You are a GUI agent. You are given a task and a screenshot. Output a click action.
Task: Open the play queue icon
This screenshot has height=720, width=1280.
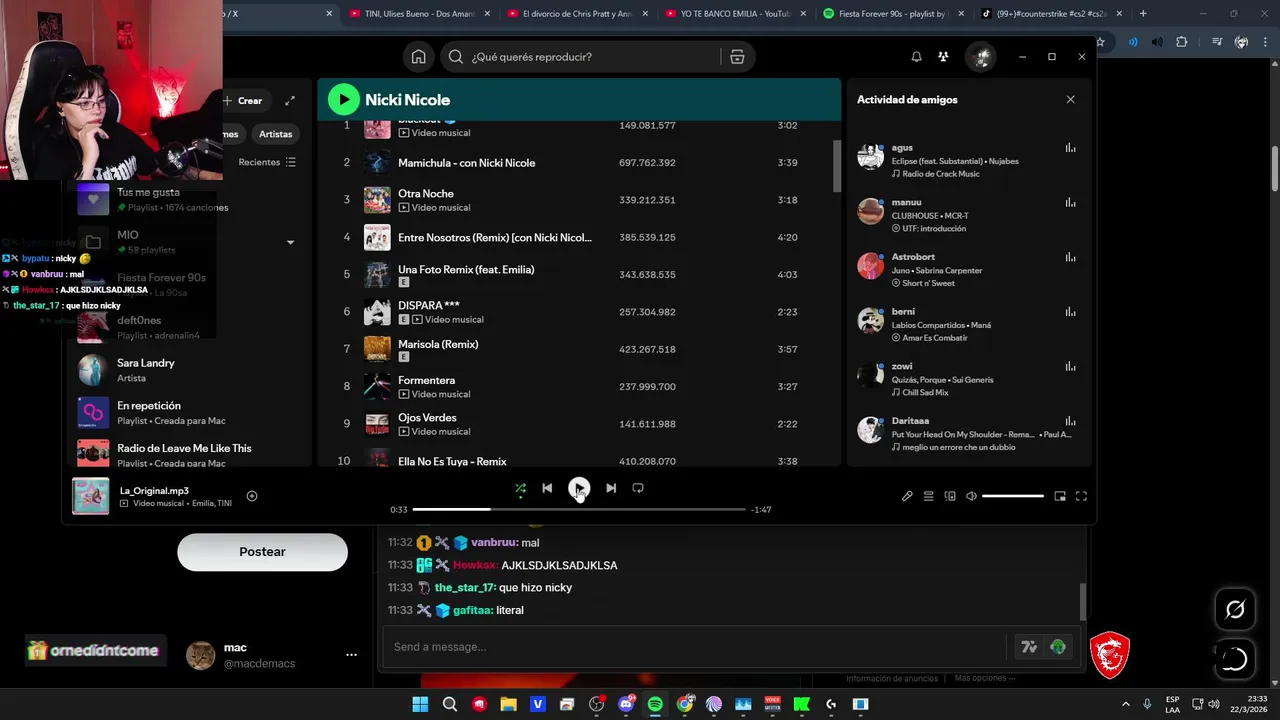point(929,496)
